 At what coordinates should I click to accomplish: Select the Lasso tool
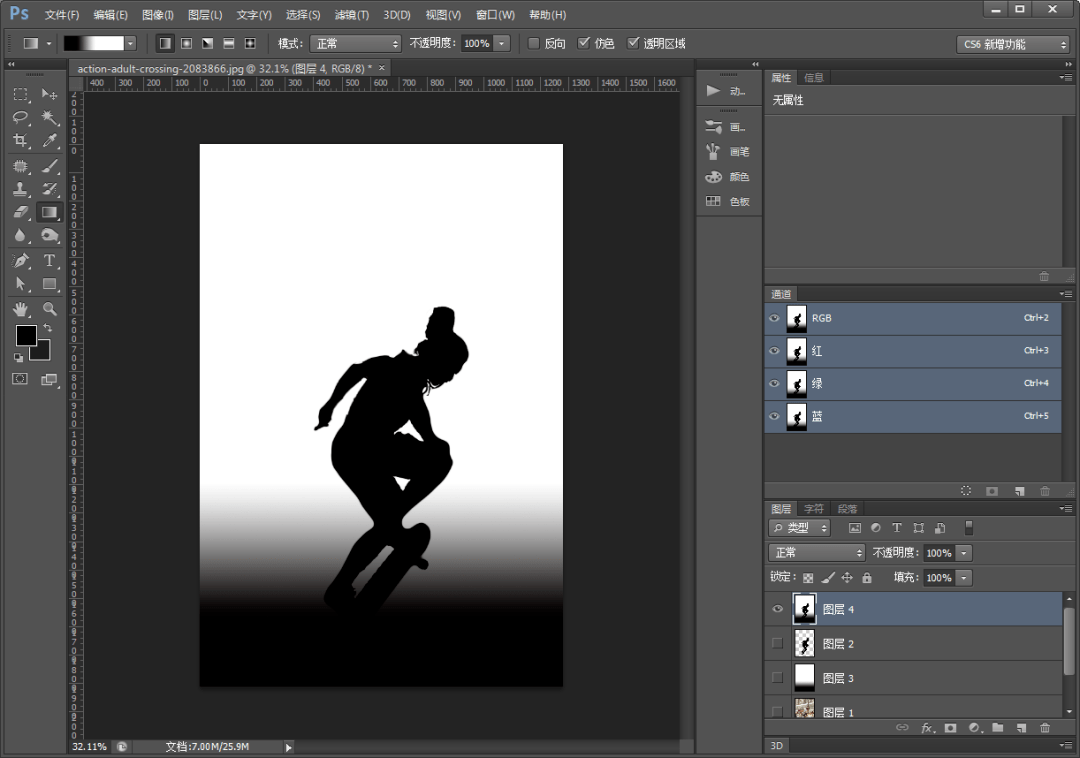(21, 117)
